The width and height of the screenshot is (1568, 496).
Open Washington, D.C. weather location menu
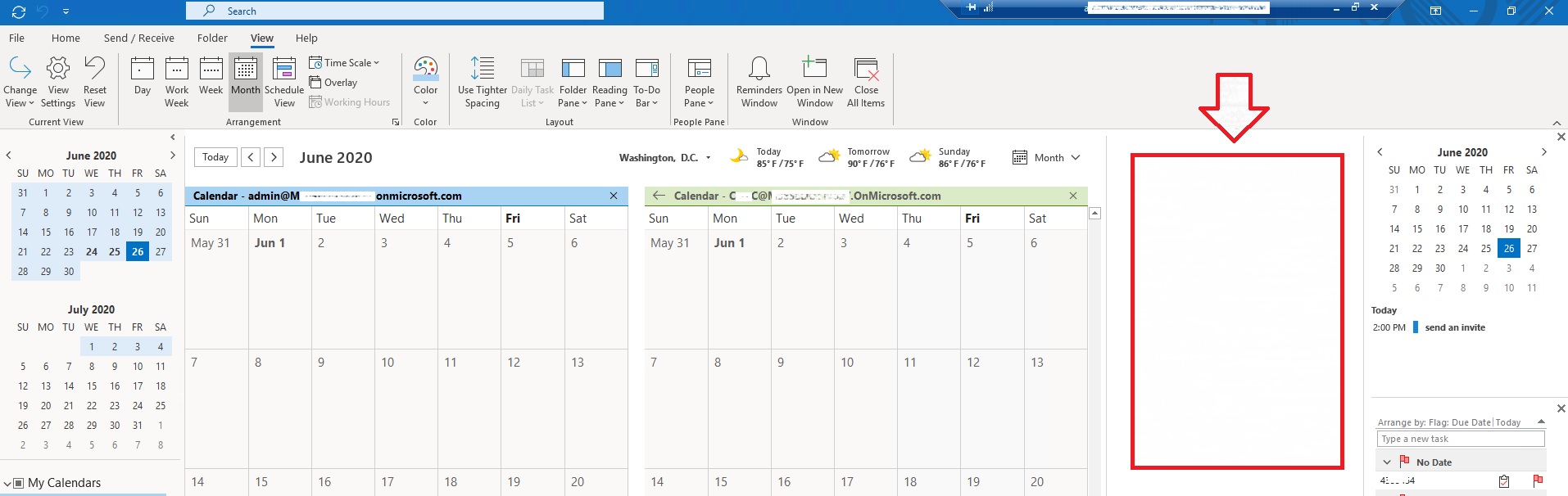pos(665,158)
